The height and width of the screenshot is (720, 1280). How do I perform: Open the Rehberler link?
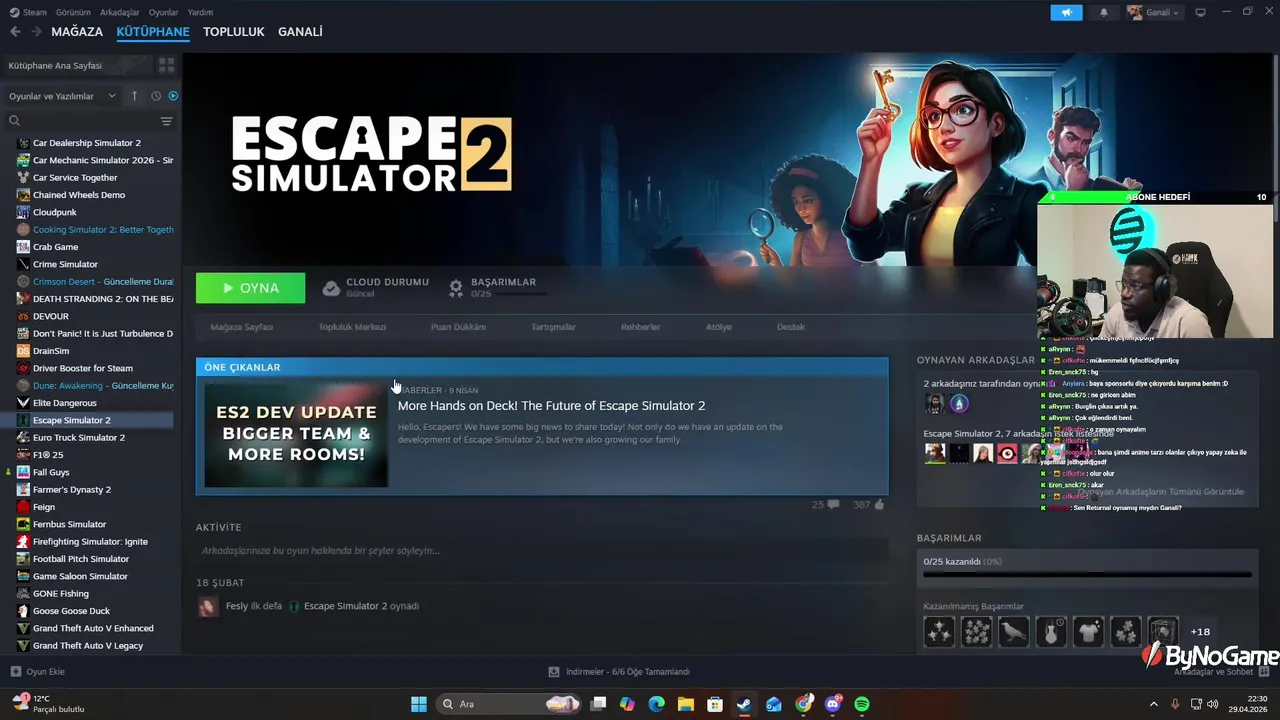click(x=640, y=327)
